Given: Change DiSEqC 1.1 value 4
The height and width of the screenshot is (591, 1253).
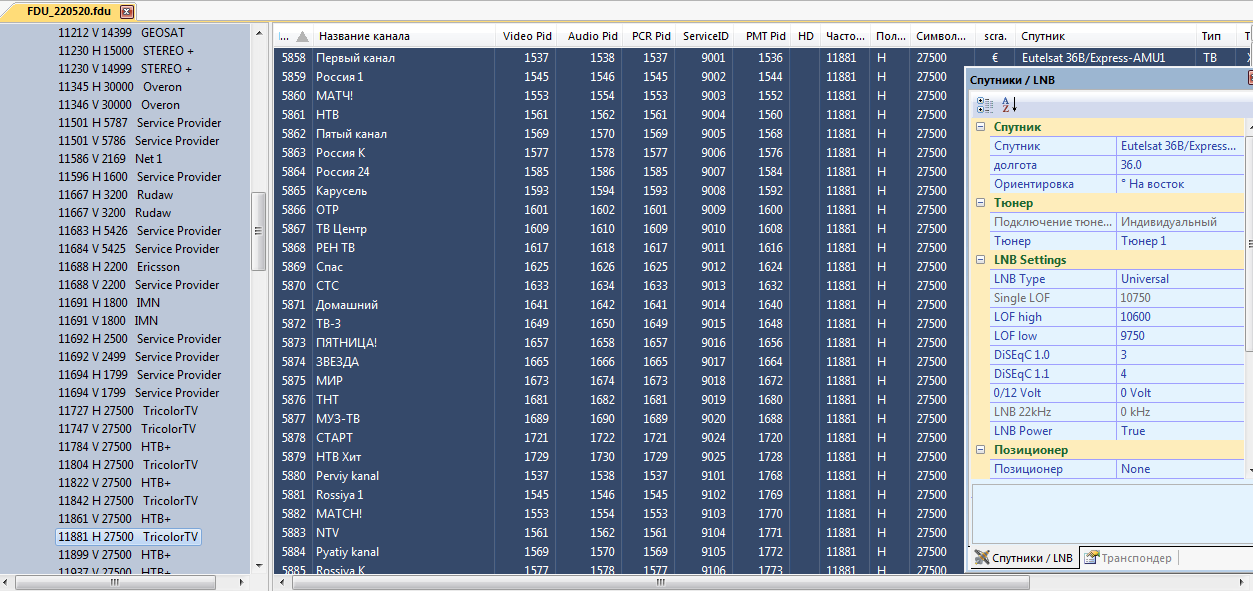Looking at the screenshot, I should coord(1180,374).
